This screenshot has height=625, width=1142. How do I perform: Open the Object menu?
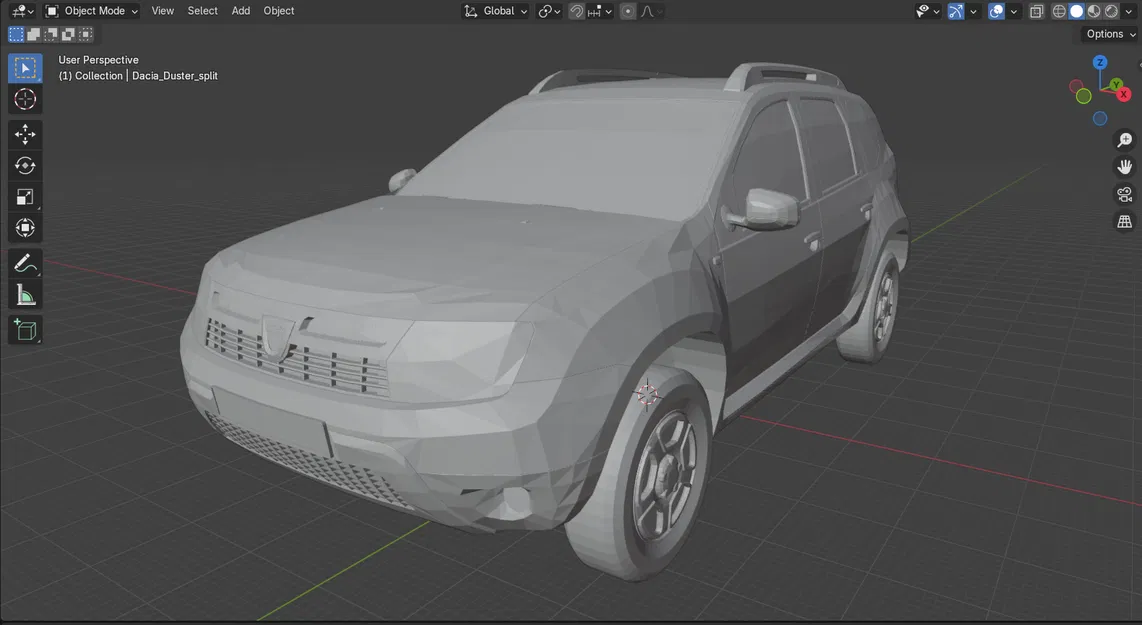tap(278, 10)
